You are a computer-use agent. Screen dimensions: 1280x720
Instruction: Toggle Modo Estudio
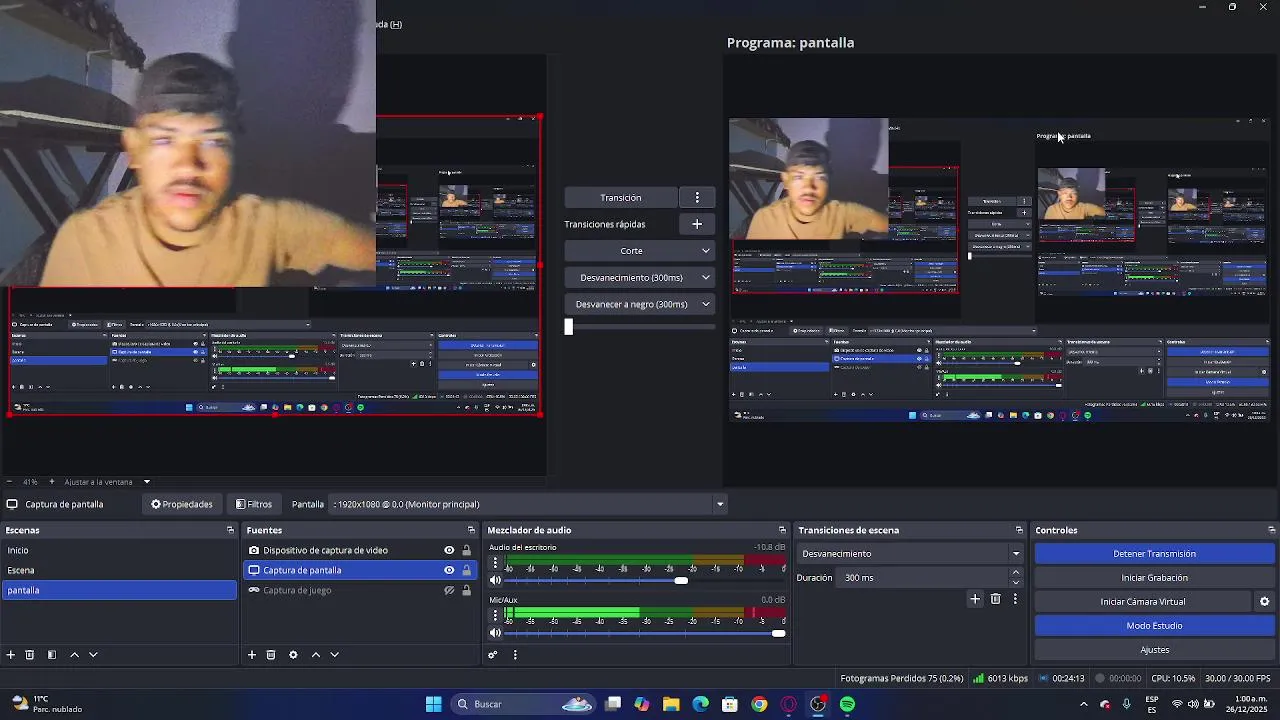1154,626
